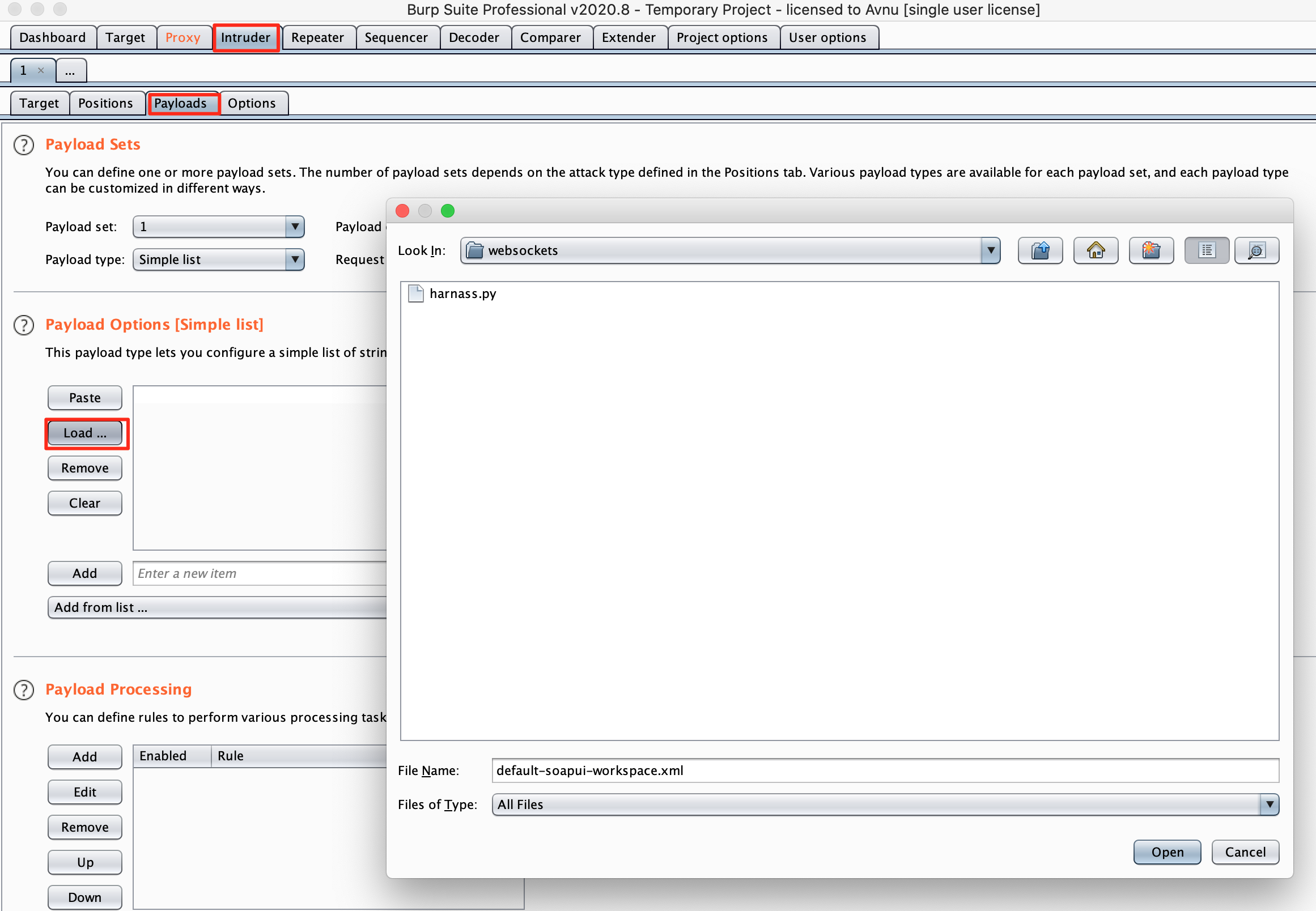This screenshot has height=911, width=1316.
Task: Expand the Add from list dropdown
Action: [x=218, y=608]
